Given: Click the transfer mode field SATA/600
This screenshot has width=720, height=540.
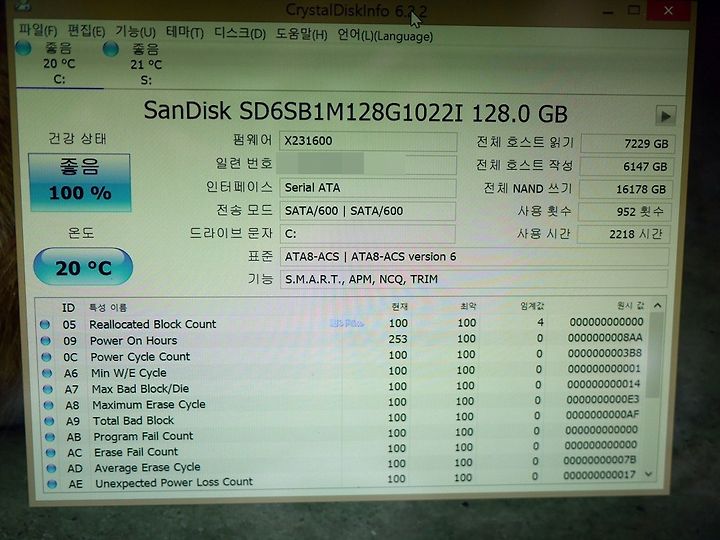Looking at the screenshot, I should pyautogui.click(x=367, y=211).
